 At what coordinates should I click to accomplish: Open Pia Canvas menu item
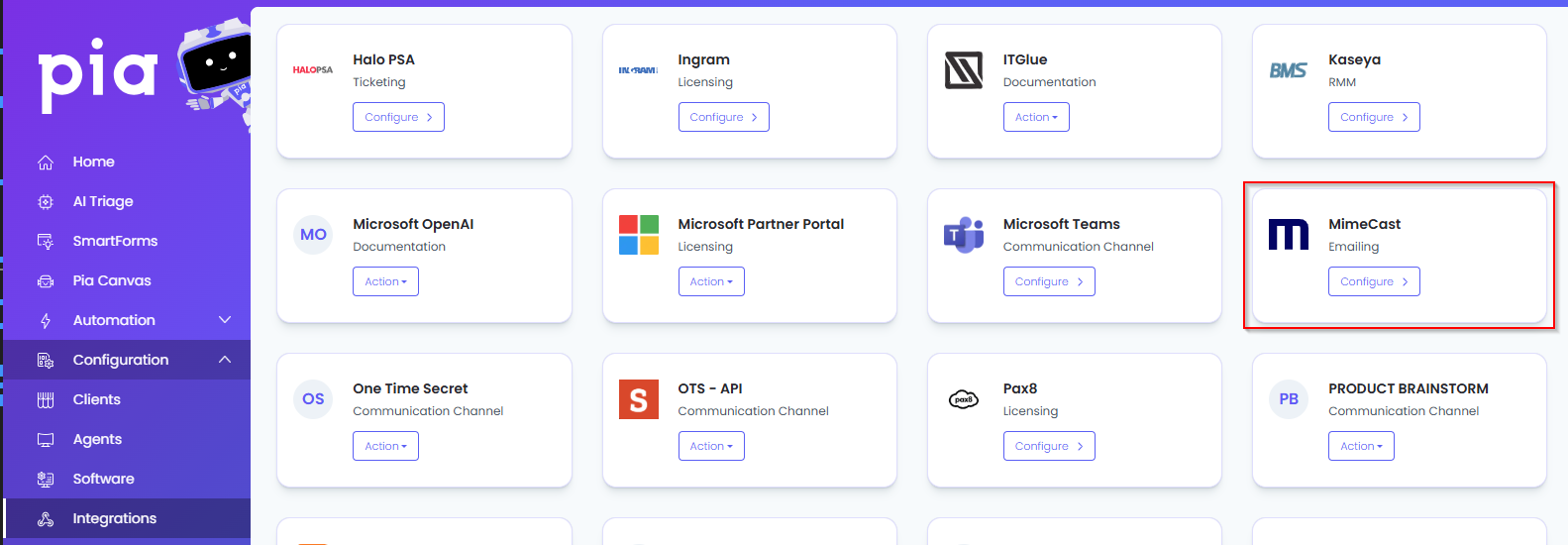tap(112, 280)
